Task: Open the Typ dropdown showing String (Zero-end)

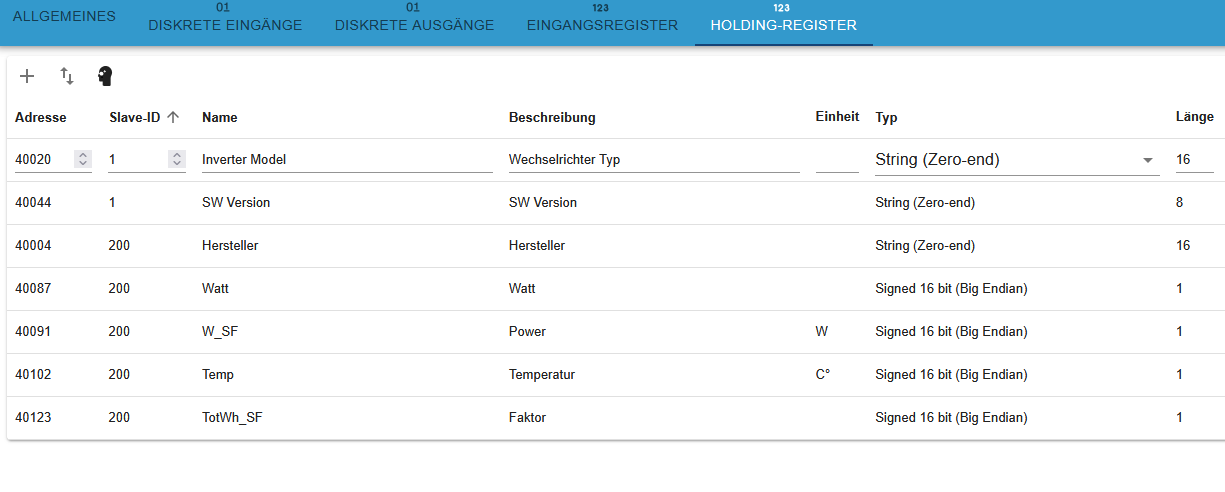Action: tap(1015, 160)
